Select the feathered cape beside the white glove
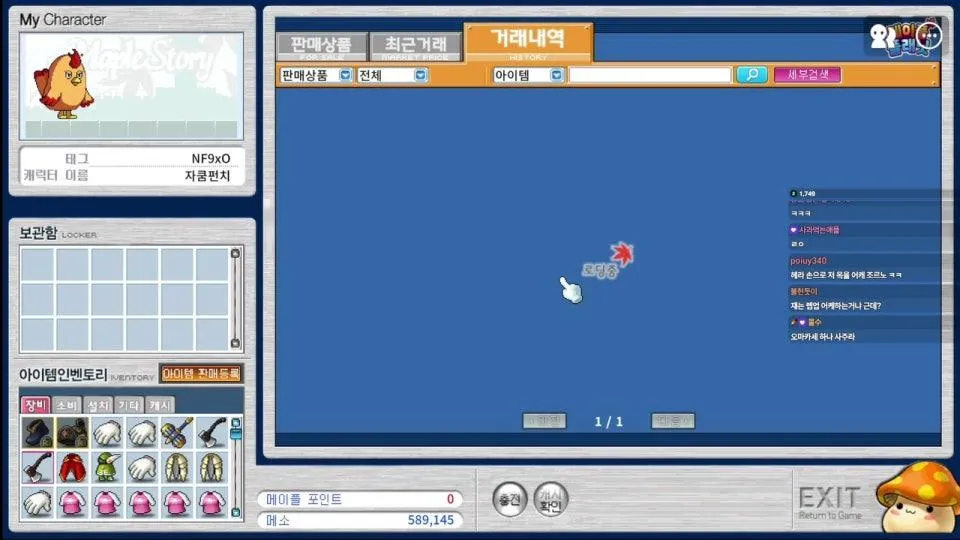 [x=177, y=468]
